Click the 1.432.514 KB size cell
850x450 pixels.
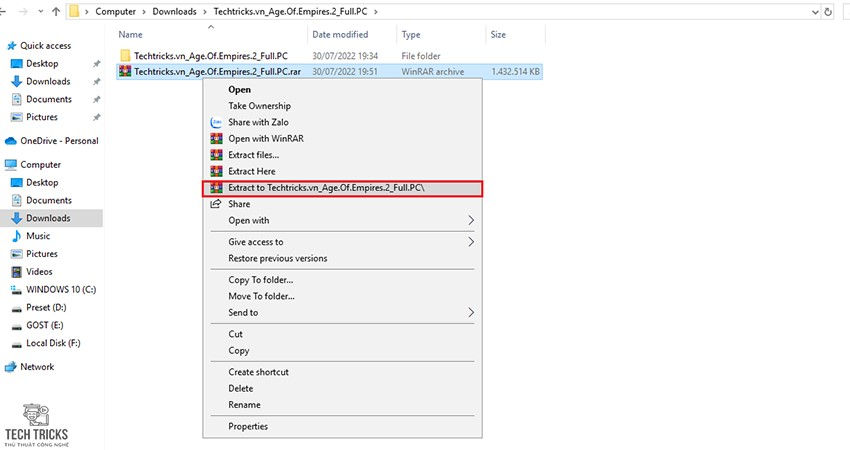[x=515, y=72]
